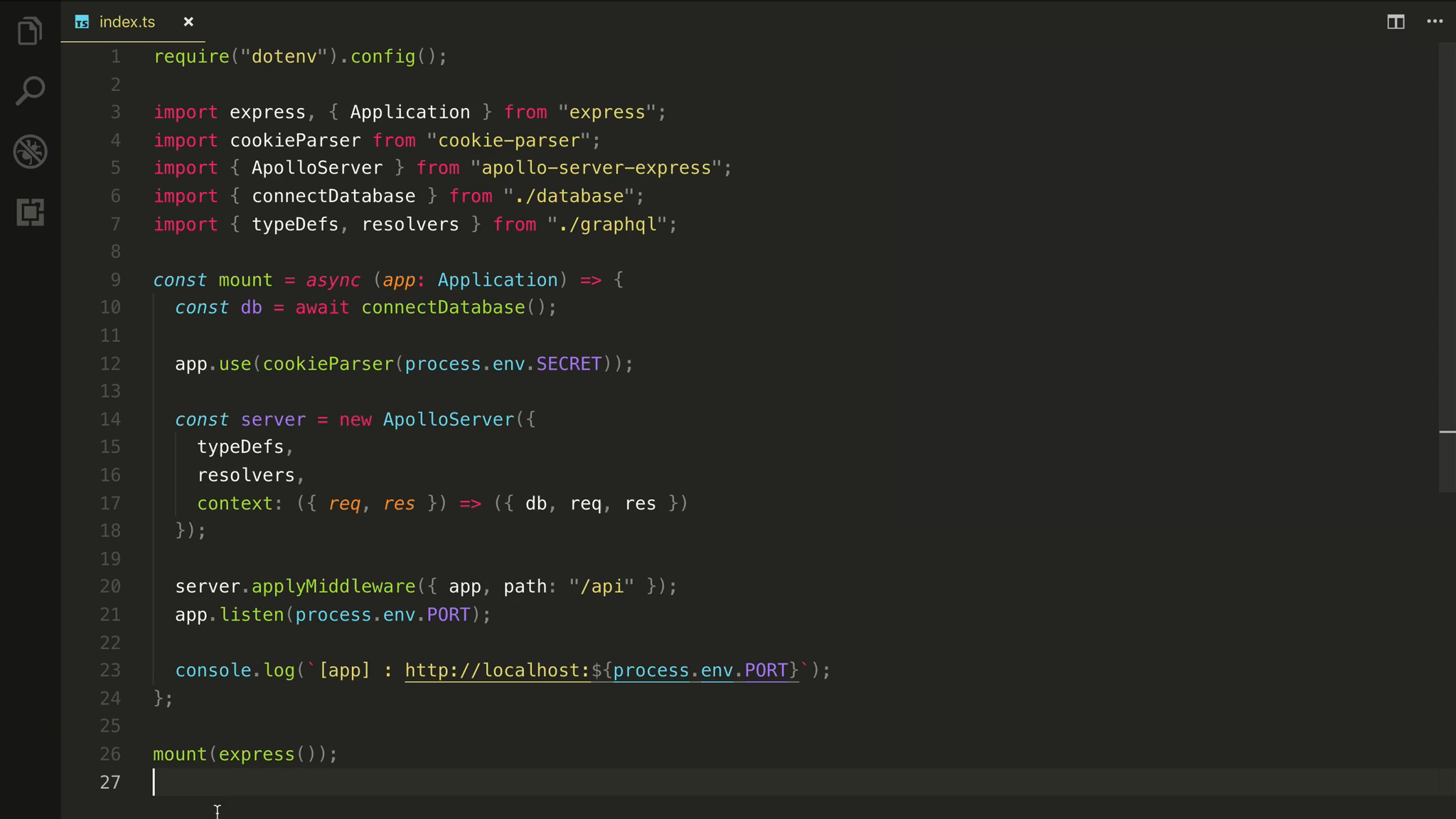Click the TypeScript icon on the index.ts tab
The image size is (1456, 819).
[x=82, y=22]
